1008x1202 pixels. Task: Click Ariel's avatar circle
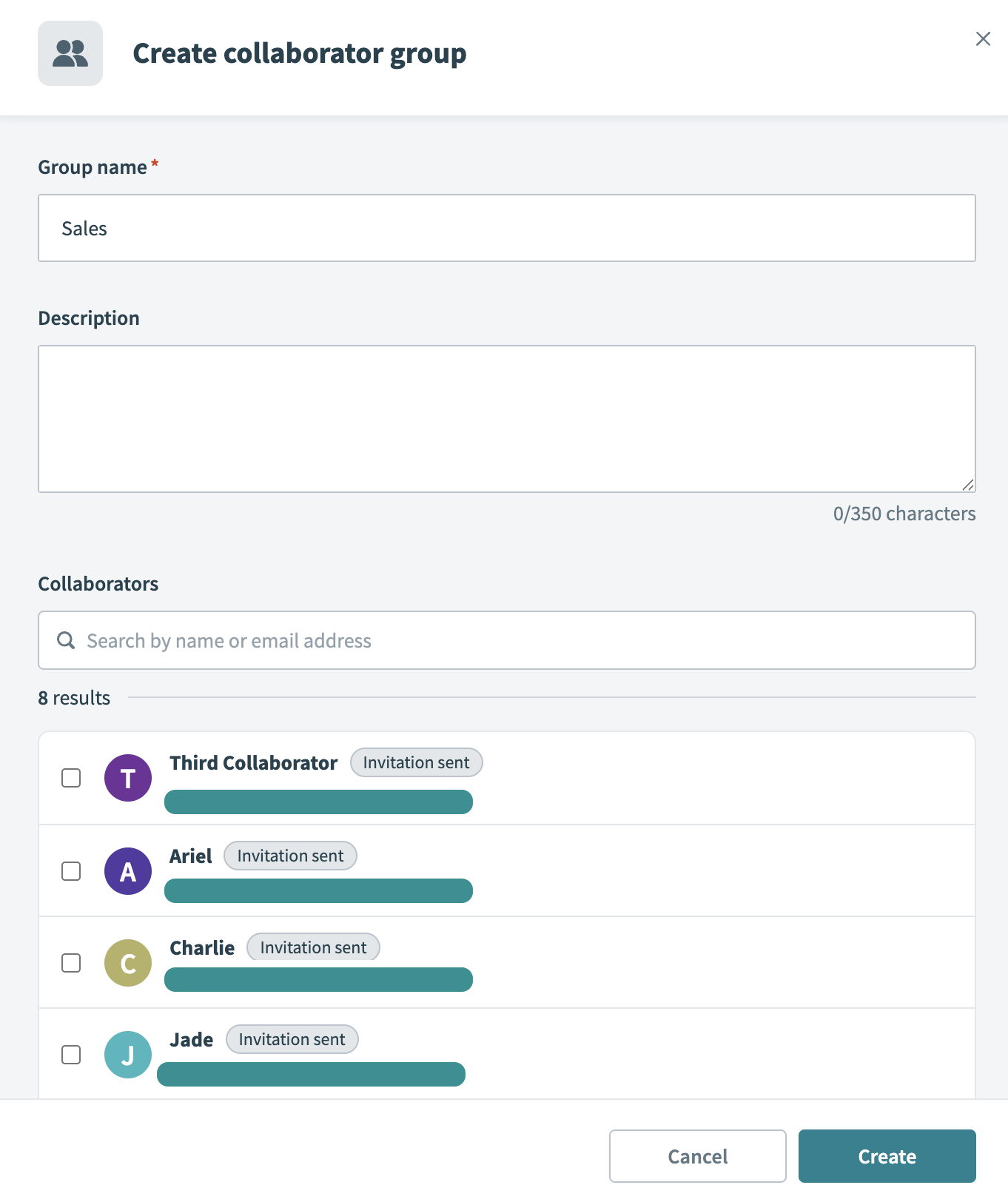(x=127, y=870)
